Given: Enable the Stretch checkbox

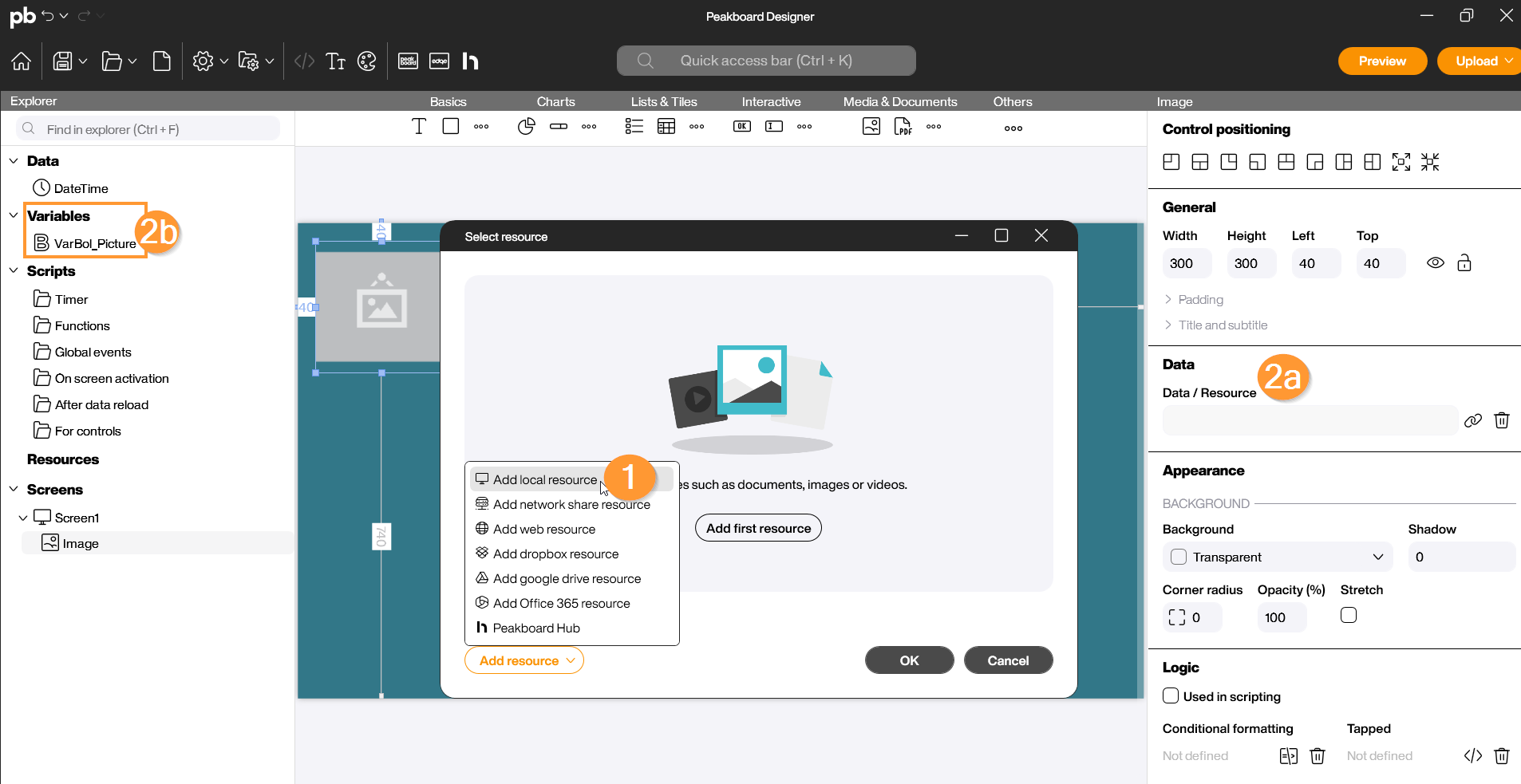Looking at the screenshot, I should coord(1349,615).
